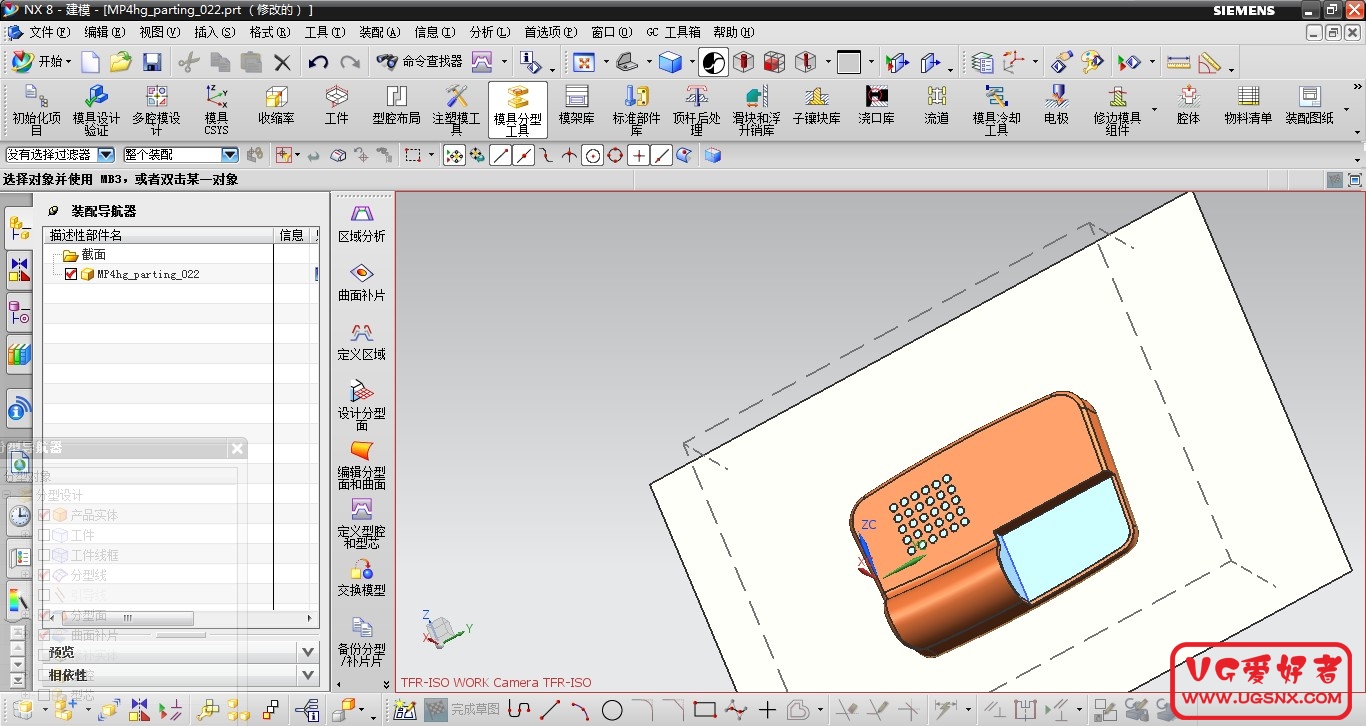Open the rendering style dropdown arrow beside cube icon

pos(691,62)
